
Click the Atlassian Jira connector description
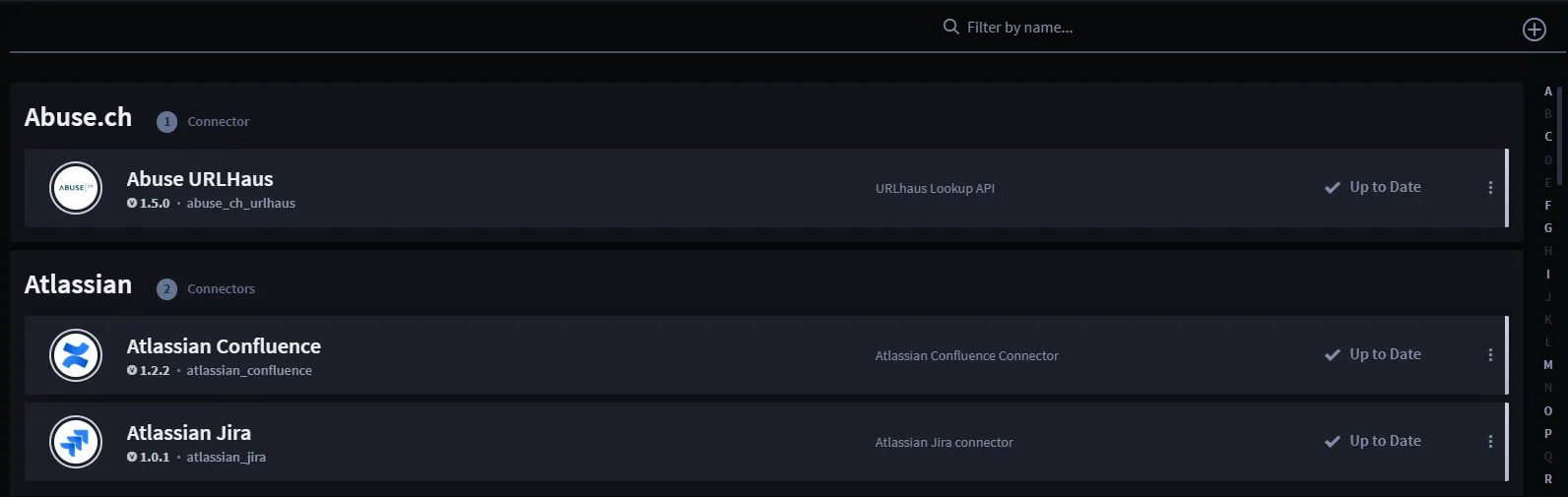[944, 443]
